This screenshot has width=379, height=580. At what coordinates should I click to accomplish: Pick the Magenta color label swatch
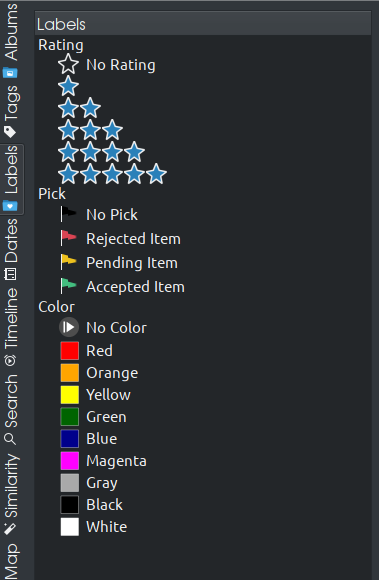pos(70,461)
